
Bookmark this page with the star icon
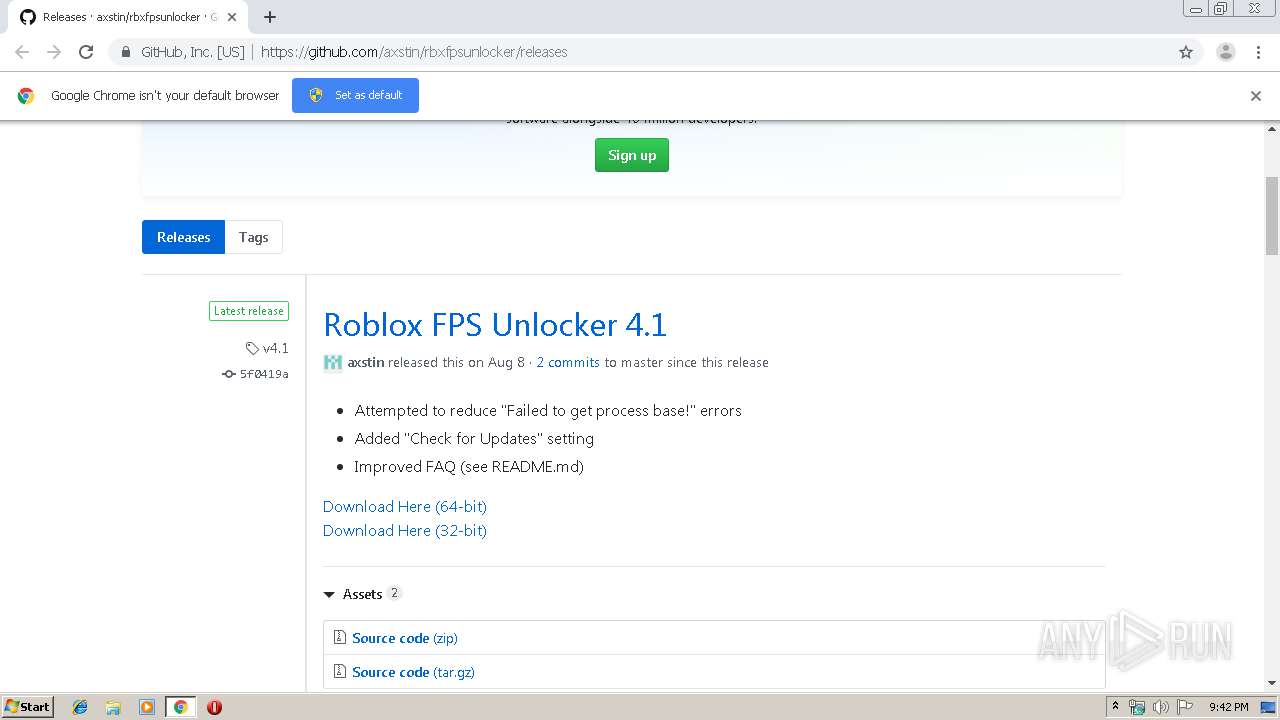(x=1186, y=52)
